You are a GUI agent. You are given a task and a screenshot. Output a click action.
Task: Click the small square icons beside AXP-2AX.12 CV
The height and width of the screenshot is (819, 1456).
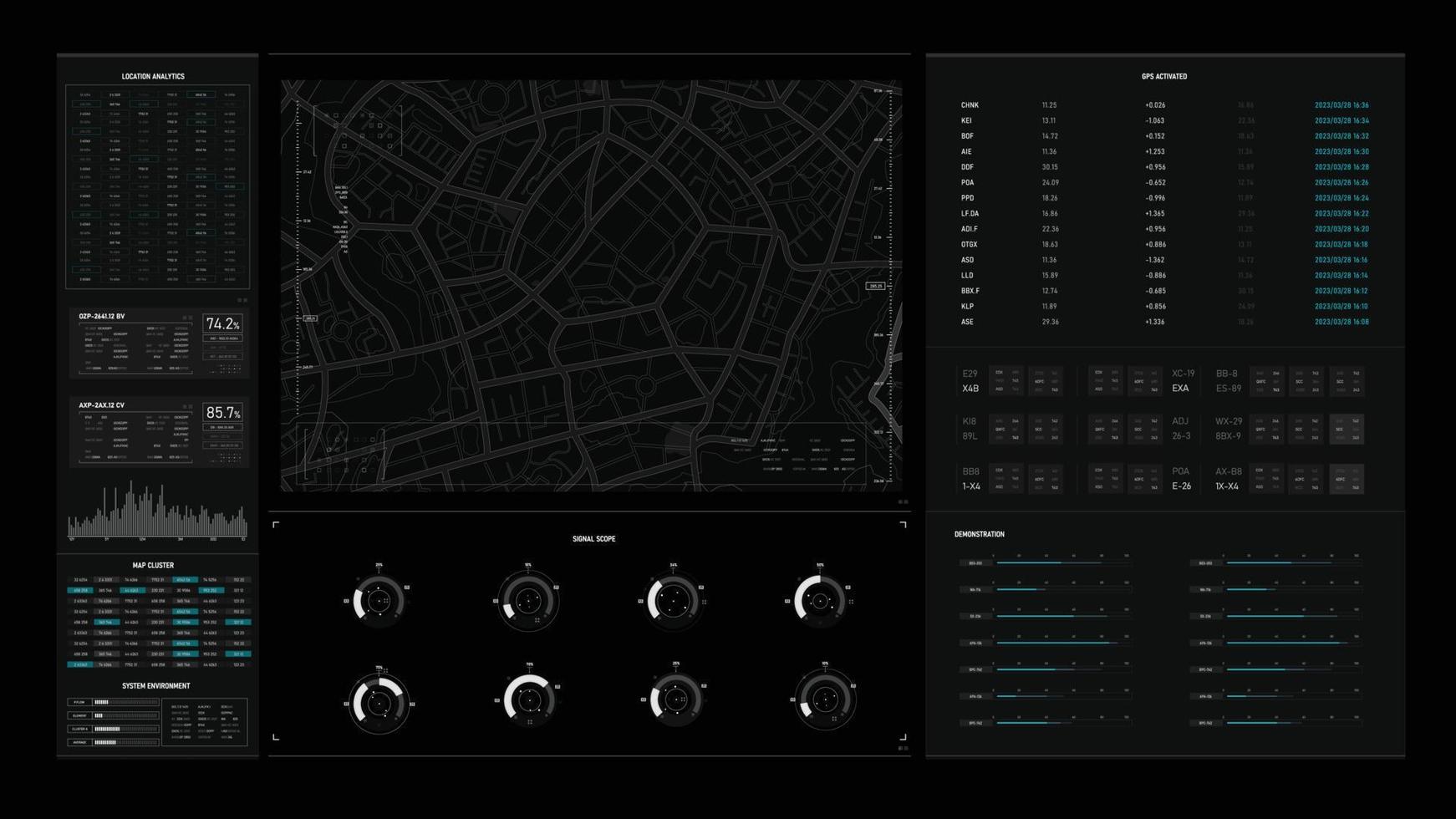click(188, 406)
